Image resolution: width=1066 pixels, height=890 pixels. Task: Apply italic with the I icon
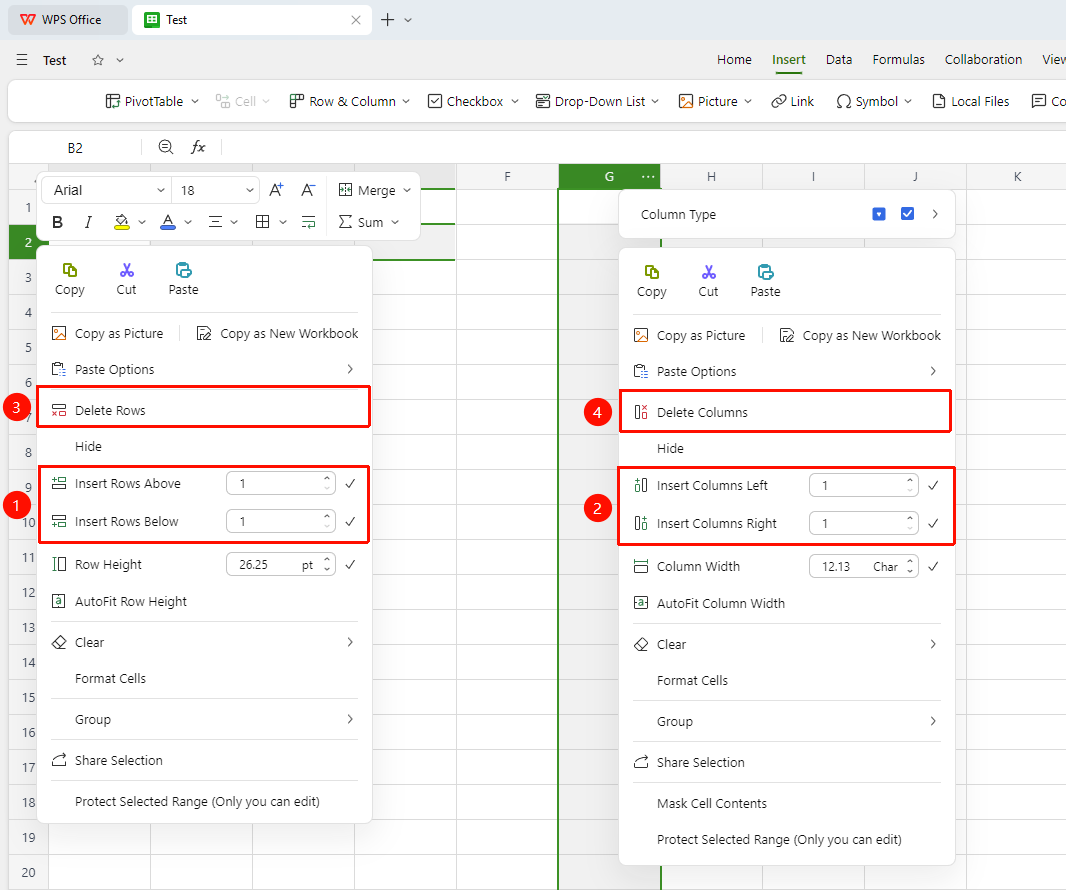click(88, 222)
